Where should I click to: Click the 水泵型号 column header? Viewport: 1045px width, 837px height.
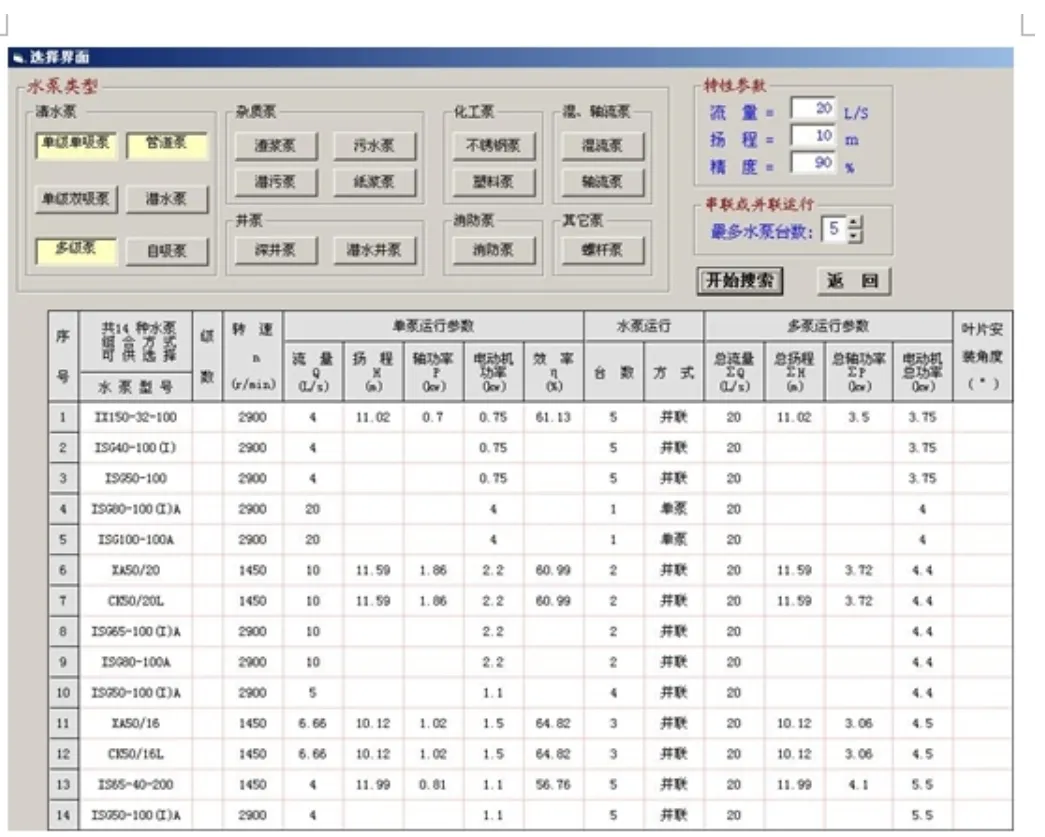click(x=136, y=387)
